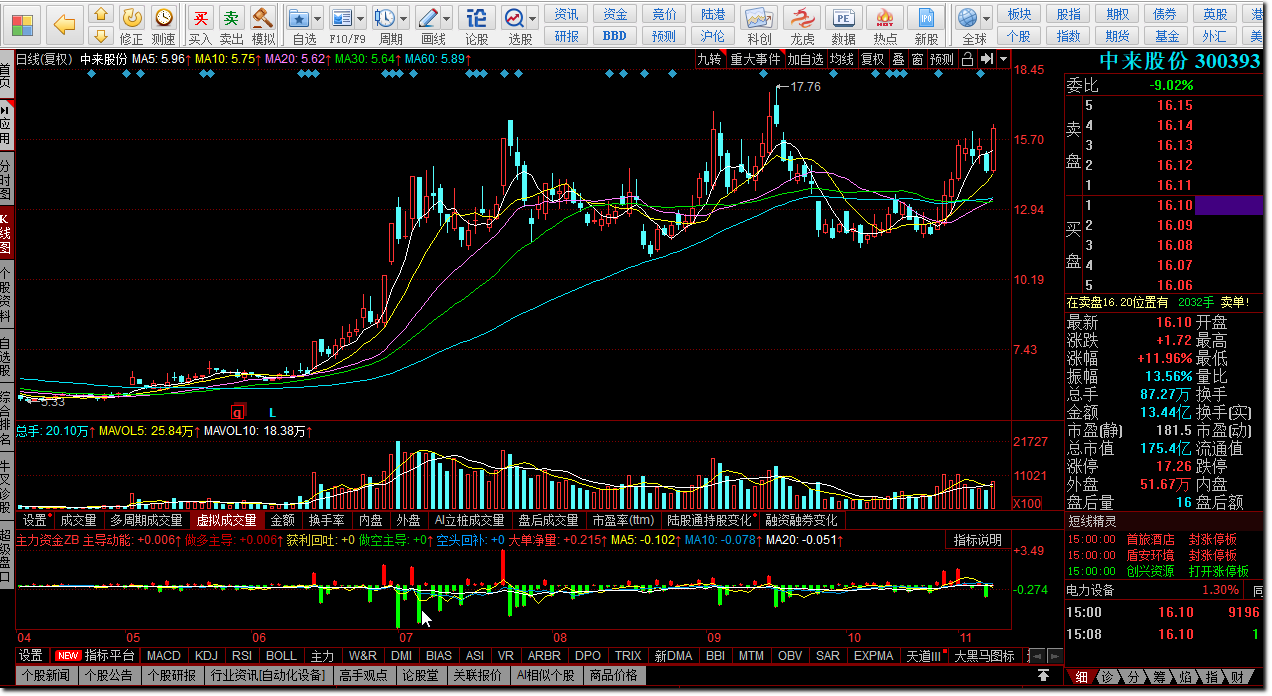Open the F10/F9 info icon
Viewport: 1272px width, 696px height.
pos(342,17)
